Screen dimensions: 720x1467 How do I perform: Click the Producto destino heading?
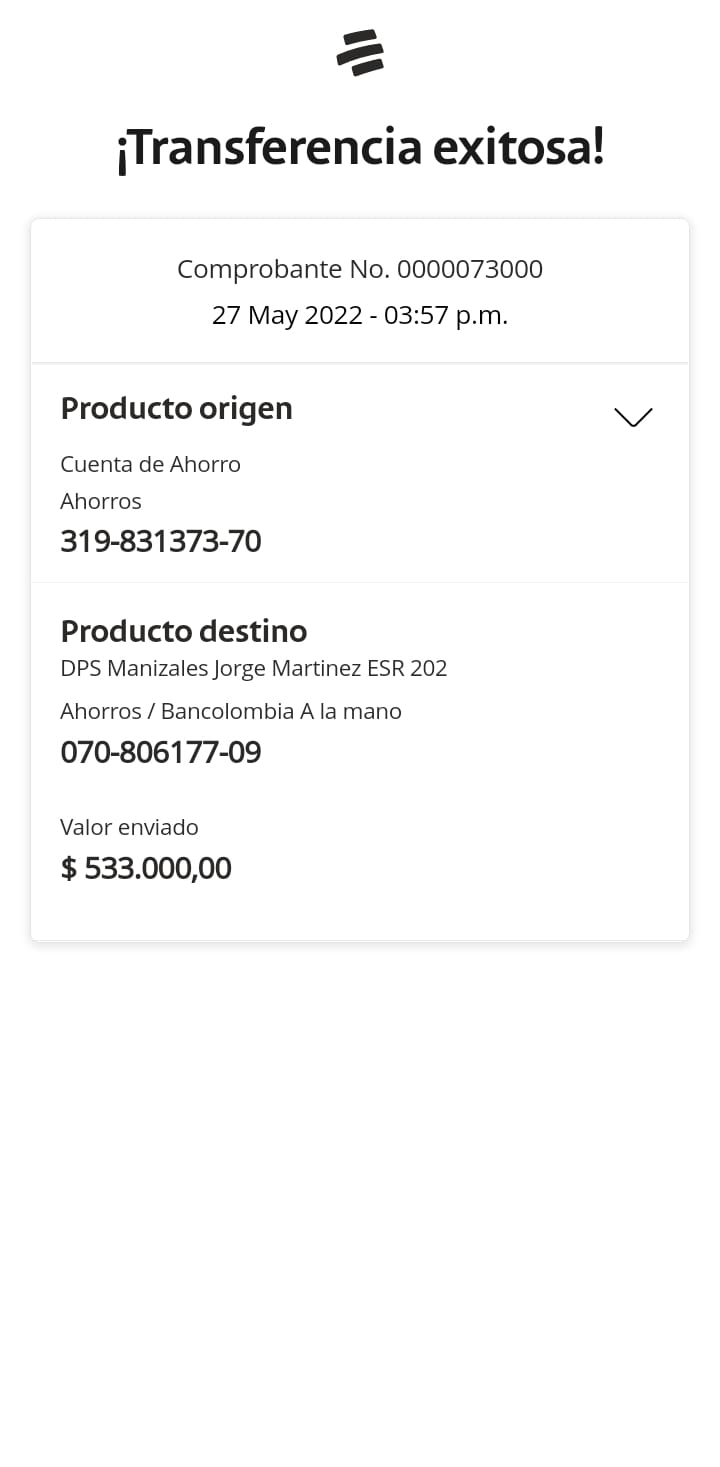coord(183,631)
